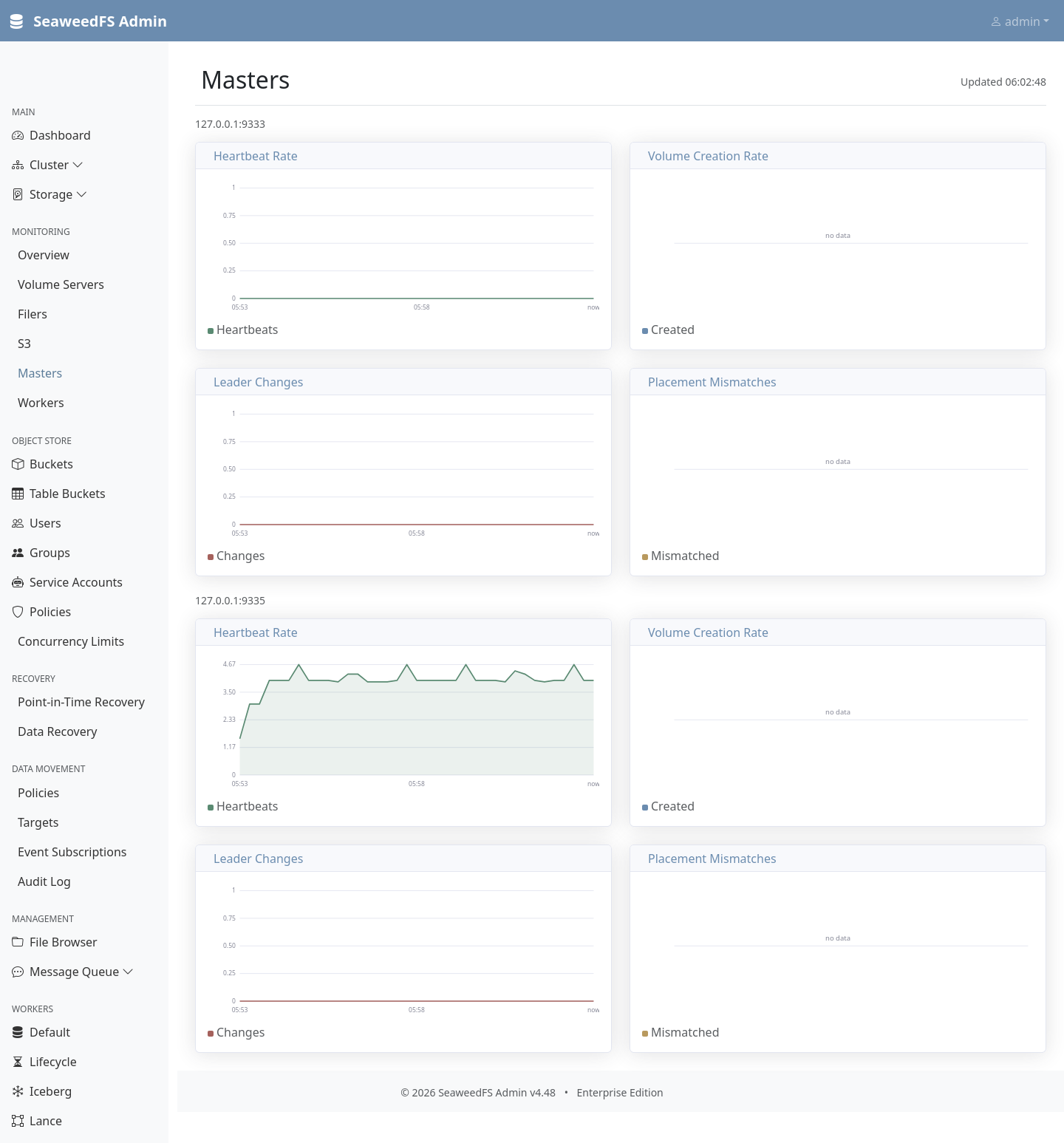Open the Workers monitoring page
The image size is (1064, 1143).
tap(41, 403)
